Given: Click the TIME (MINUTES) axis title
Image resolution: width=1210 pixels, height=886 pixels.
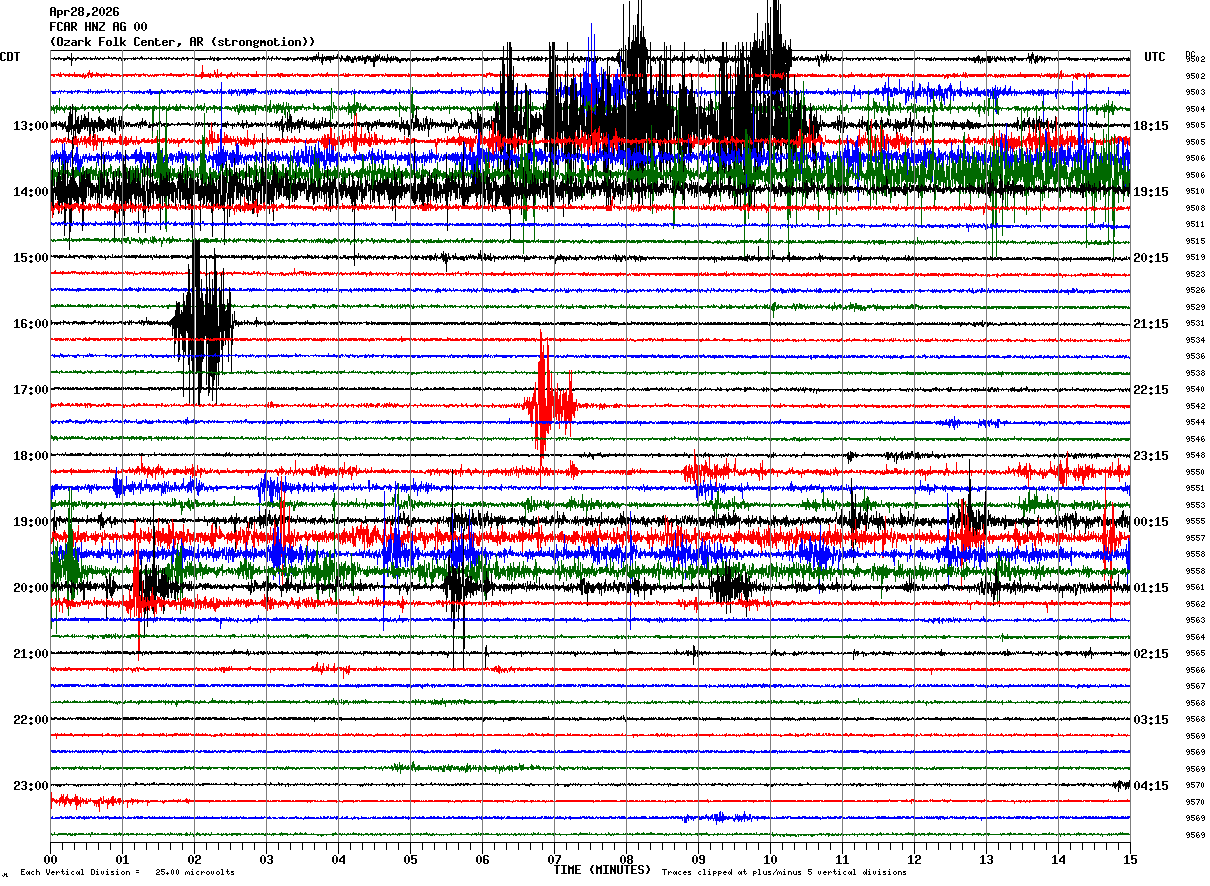Looking at the screenshot, I should pyautogui.click(x=602, y=870).
